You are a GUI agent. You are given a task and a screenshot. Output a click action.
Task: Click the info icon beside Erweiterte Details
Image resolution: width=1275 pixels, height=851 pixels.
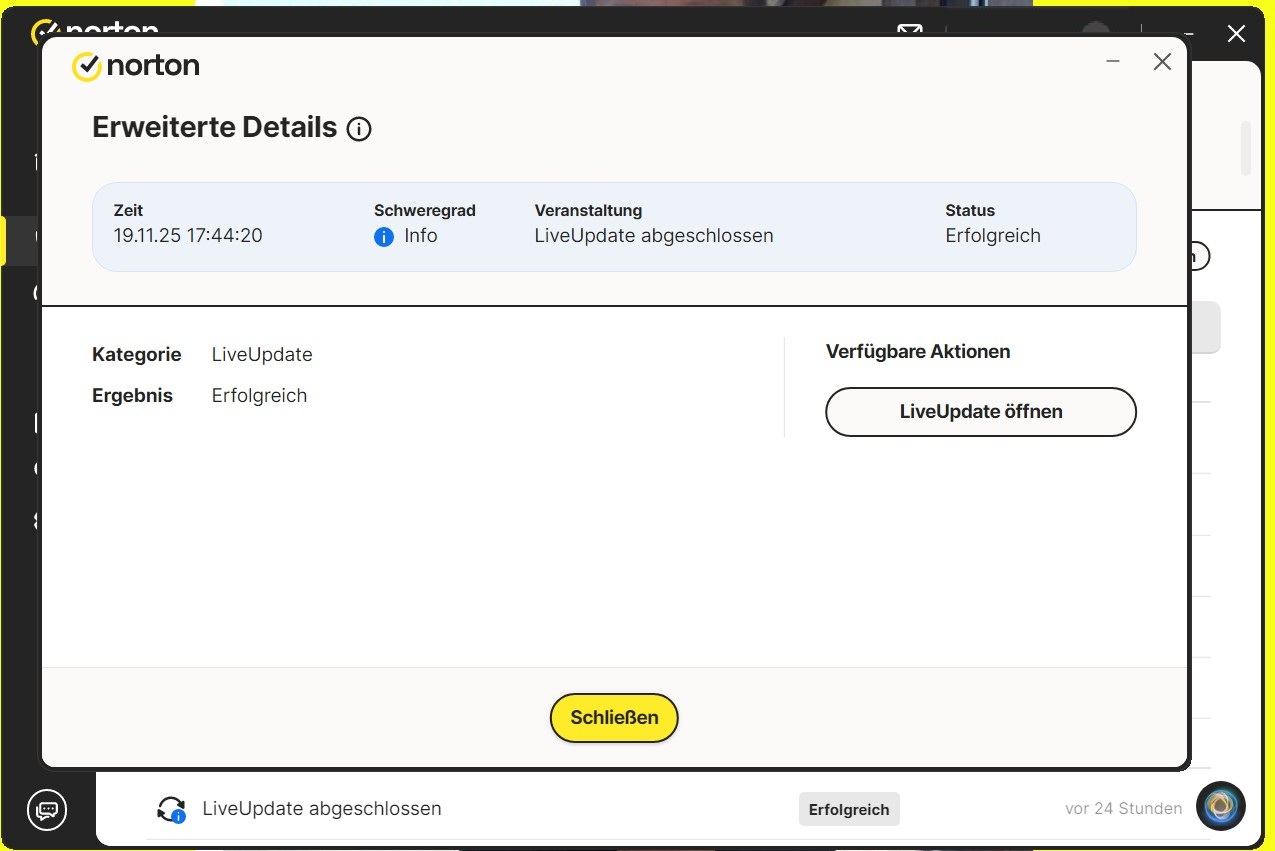tap(359, 129)
